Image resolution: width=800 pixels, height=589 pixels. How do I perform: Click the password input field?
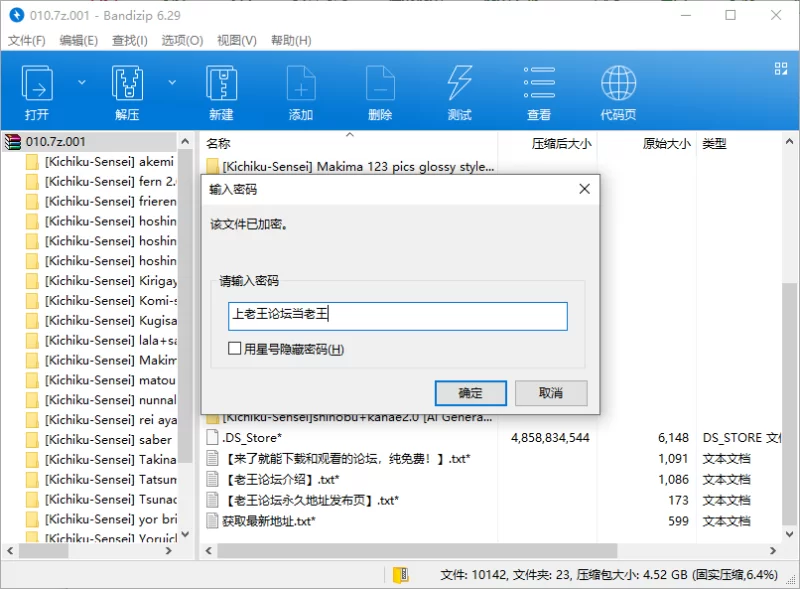pyautogui.click(x=397, y=316)
